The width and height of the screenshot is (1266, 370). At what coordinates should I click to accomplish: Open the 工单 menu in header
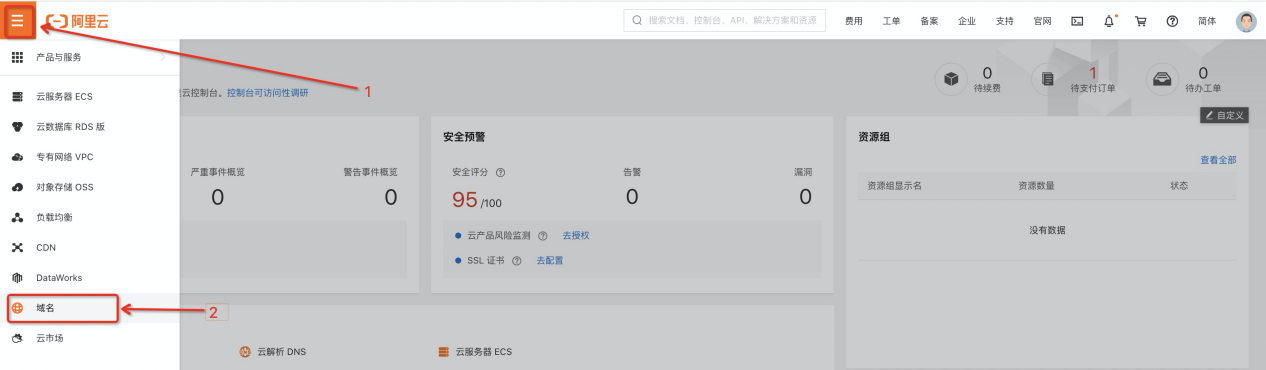pyautogui.click(x=892, y=20)
